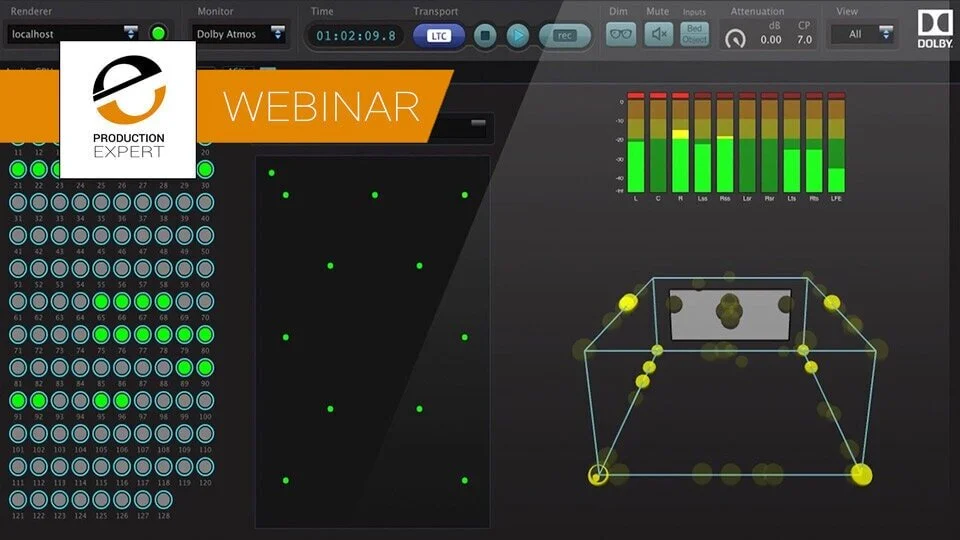The image size is (960, 540).
Task: Select active input 68 indicator
Action: click(163, 301)
